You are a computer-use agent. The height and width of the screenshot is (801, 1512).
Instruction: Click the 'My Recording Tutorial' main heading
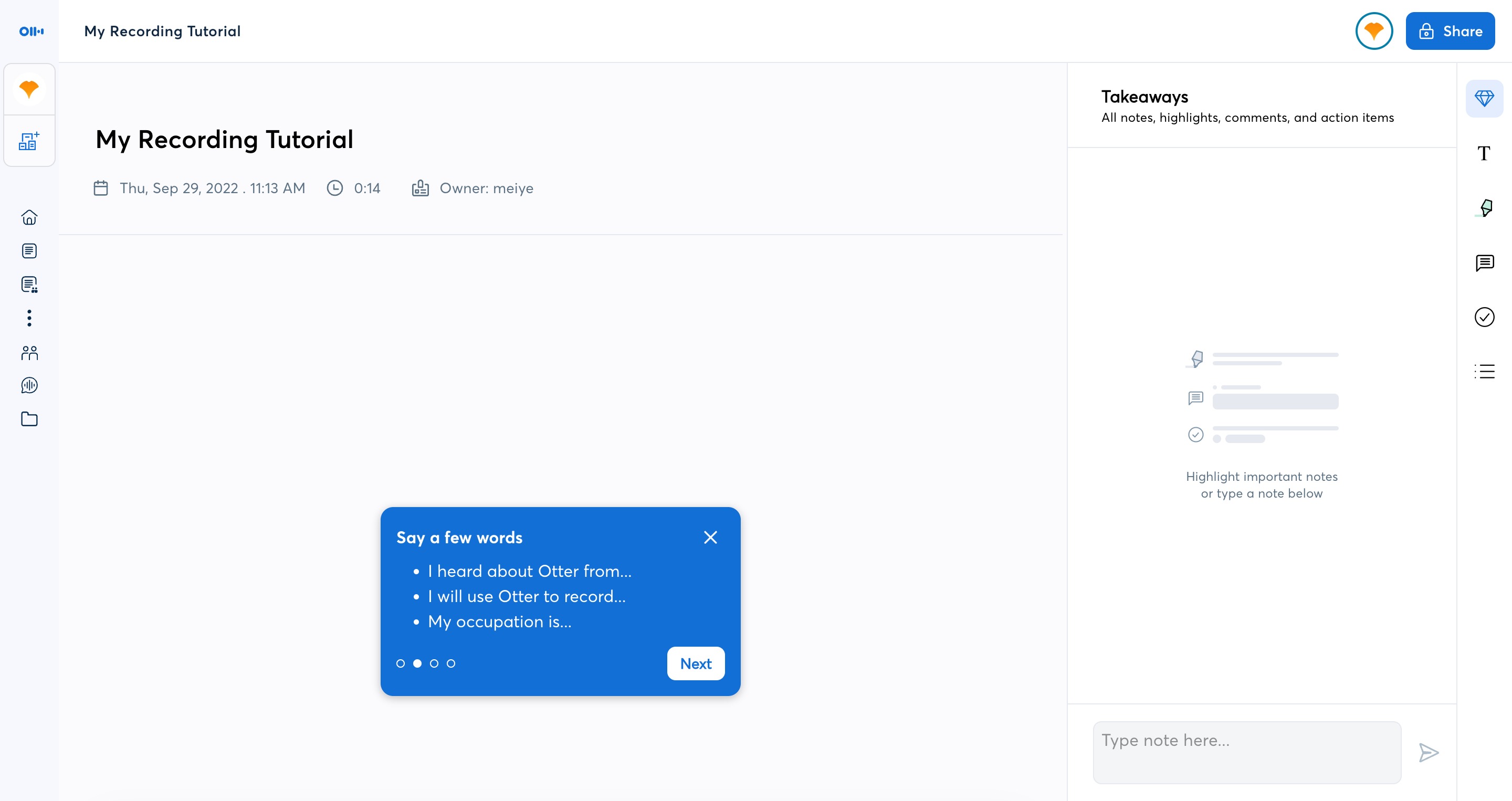[x=224, y=140]
